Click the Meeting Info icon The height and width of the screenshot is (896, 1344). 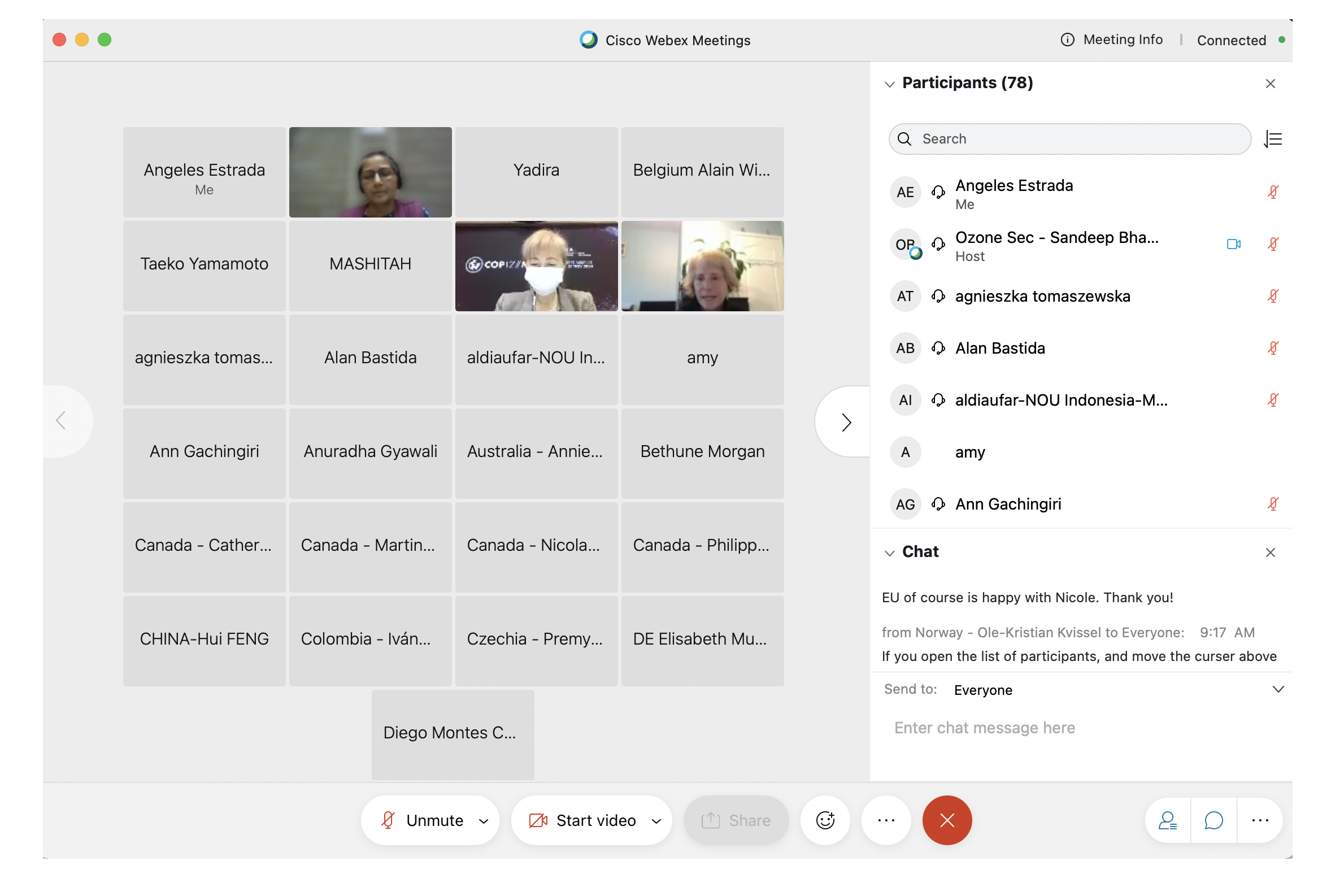[1067, 40]
